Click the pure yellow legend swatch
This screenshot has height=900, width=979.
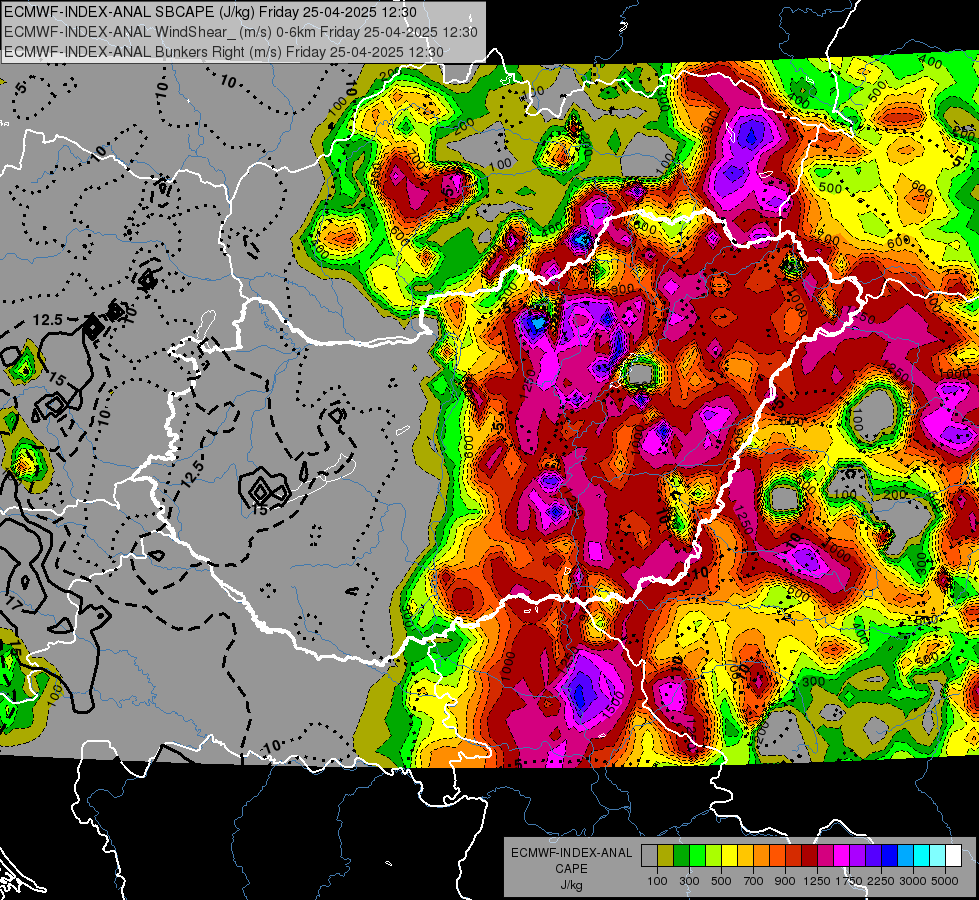click(729, 855)
